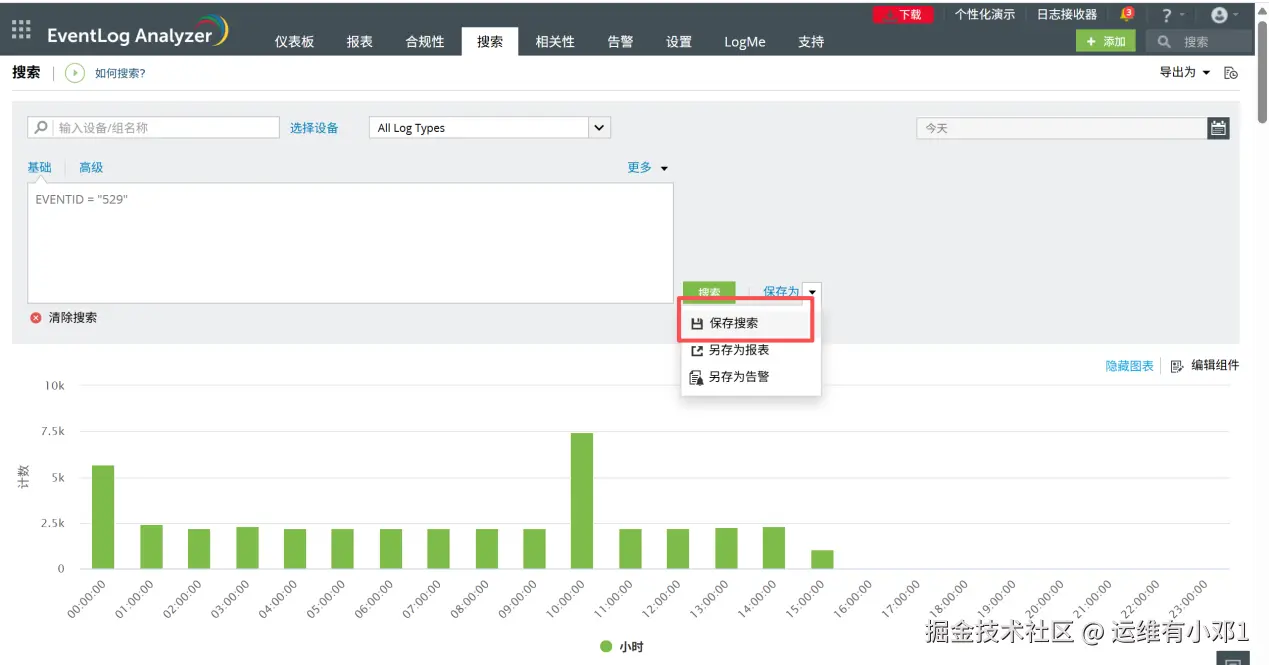Toggle the 保存为 dropdown arrow

pos(811,292)
